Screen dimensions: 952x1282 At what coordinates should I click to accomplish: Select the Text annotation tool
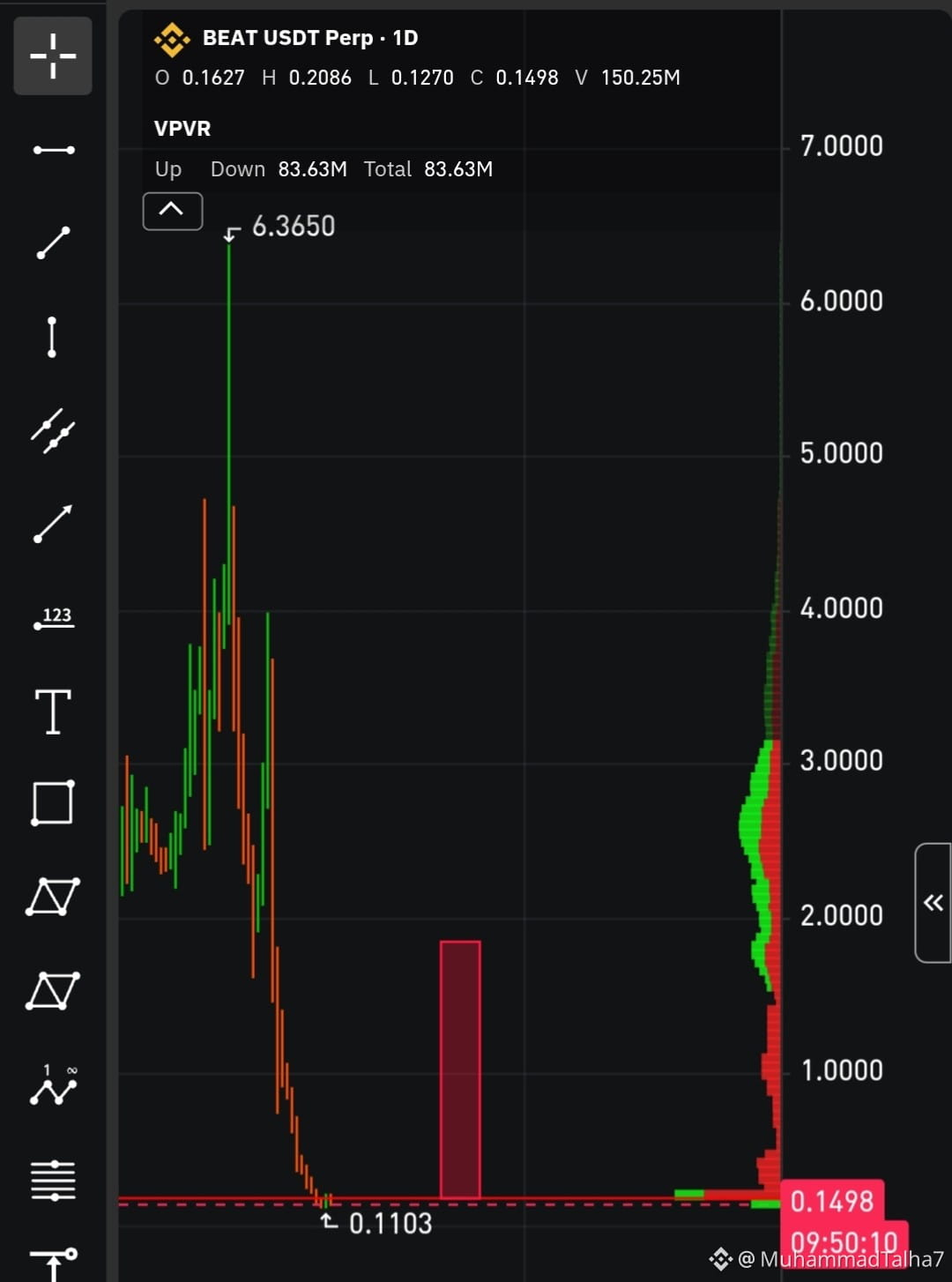pos(53,712)
